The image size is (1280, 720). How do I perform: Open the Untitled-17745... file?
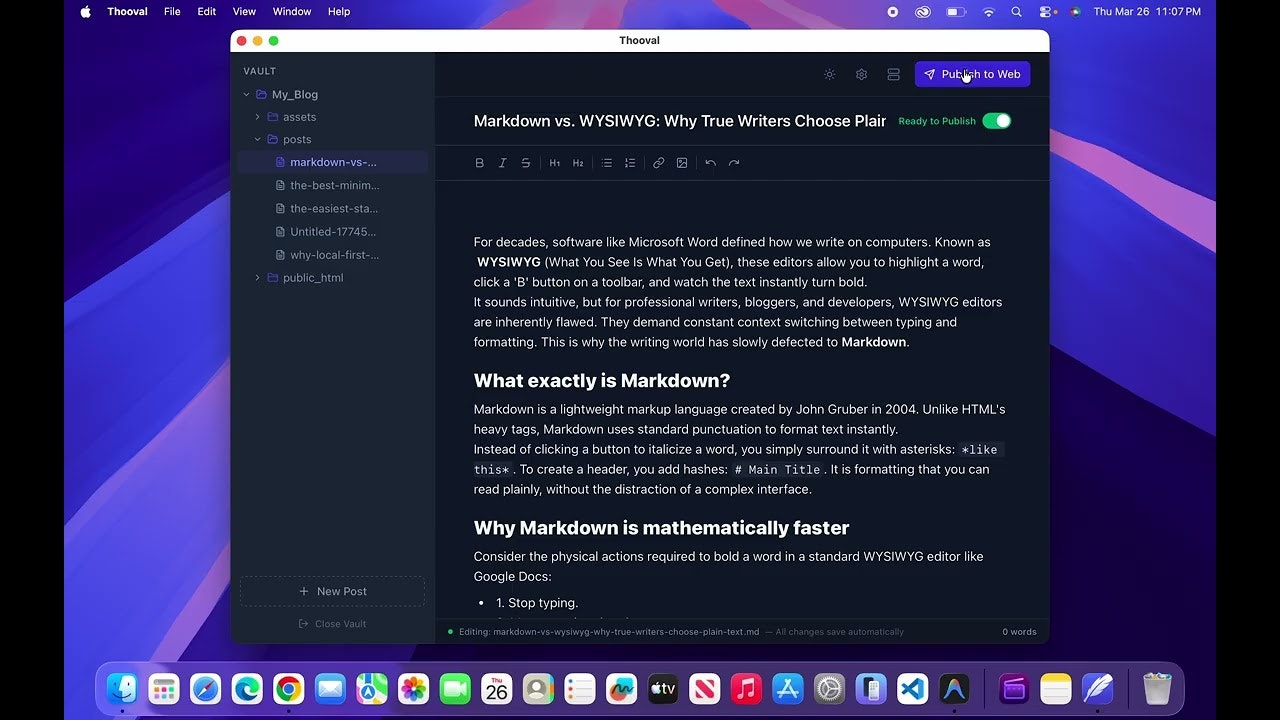click(333, 232)
